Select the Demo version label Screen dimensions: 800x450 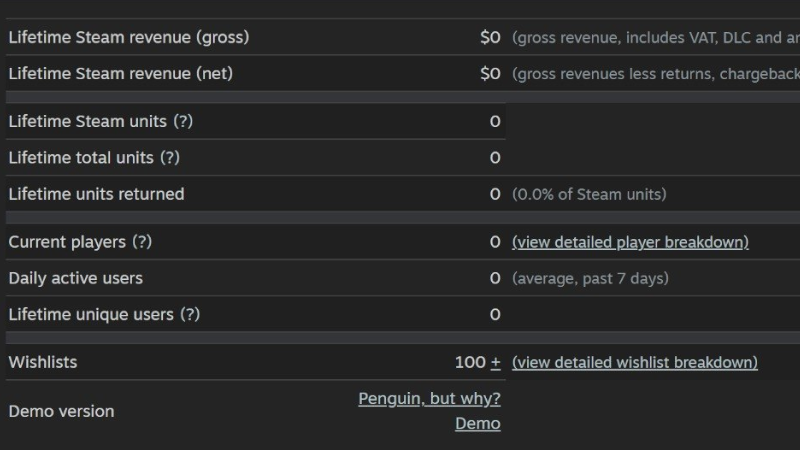(x=61, y=411)
